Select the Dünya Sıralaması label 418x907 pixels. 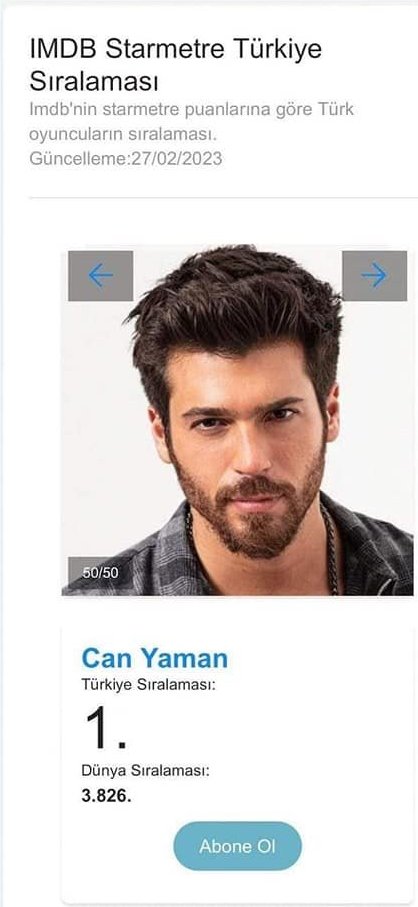point(145,771)
